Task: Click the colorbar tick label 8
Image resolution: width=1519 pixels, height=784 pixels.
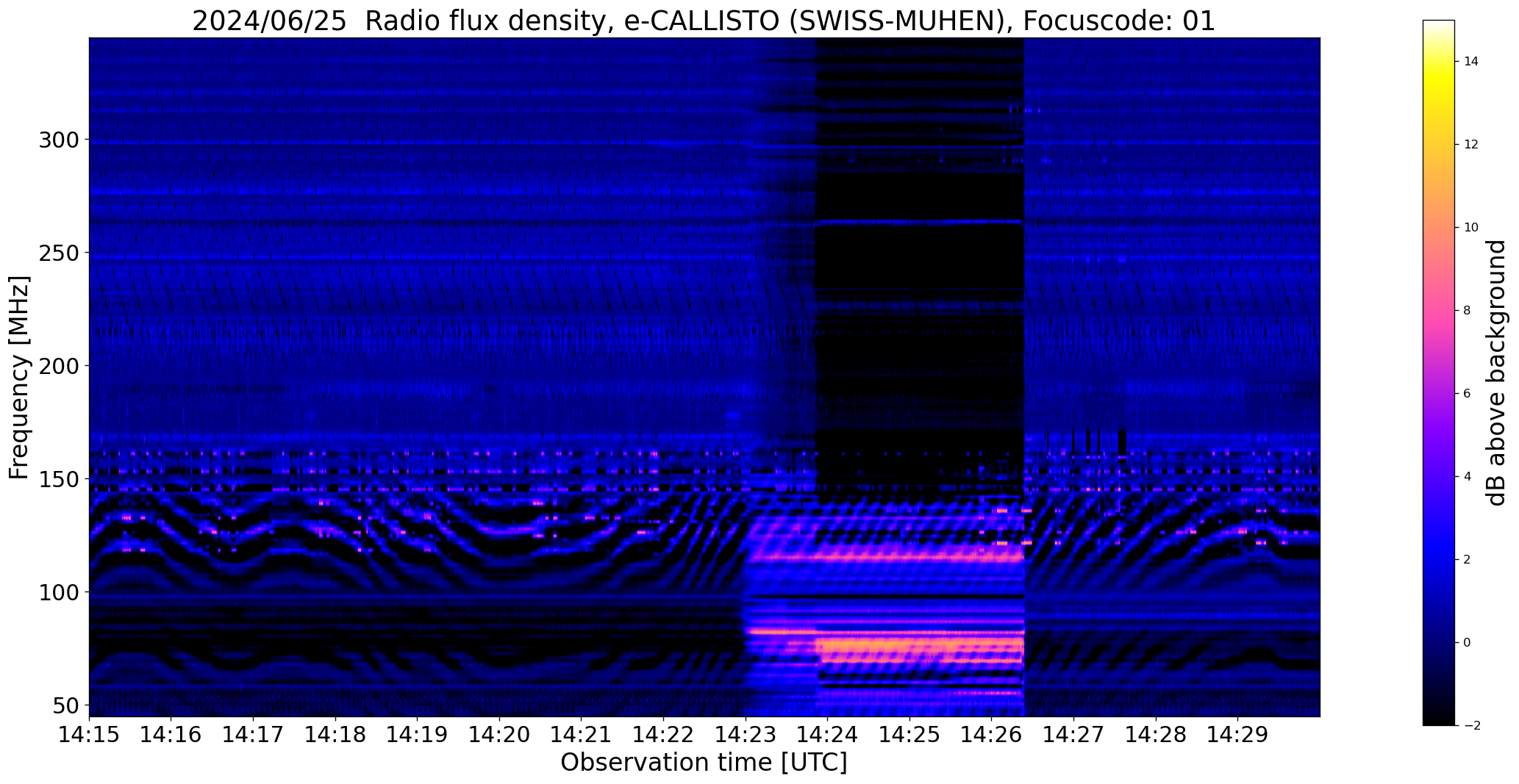Action: coord(1468,311)
